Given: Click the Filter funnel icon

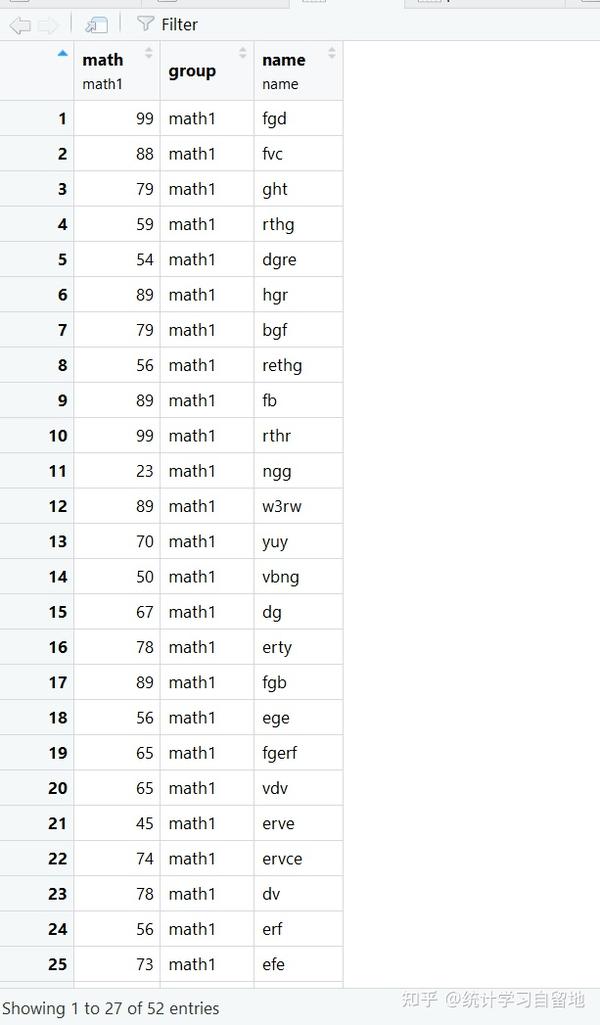Looking at the screenshot, I should tap(145, 24).
